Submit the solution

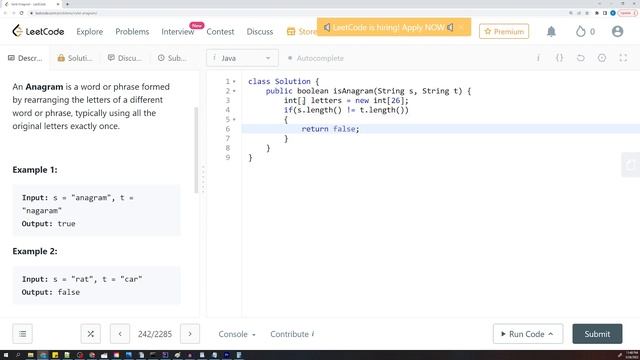pos(597,334)
